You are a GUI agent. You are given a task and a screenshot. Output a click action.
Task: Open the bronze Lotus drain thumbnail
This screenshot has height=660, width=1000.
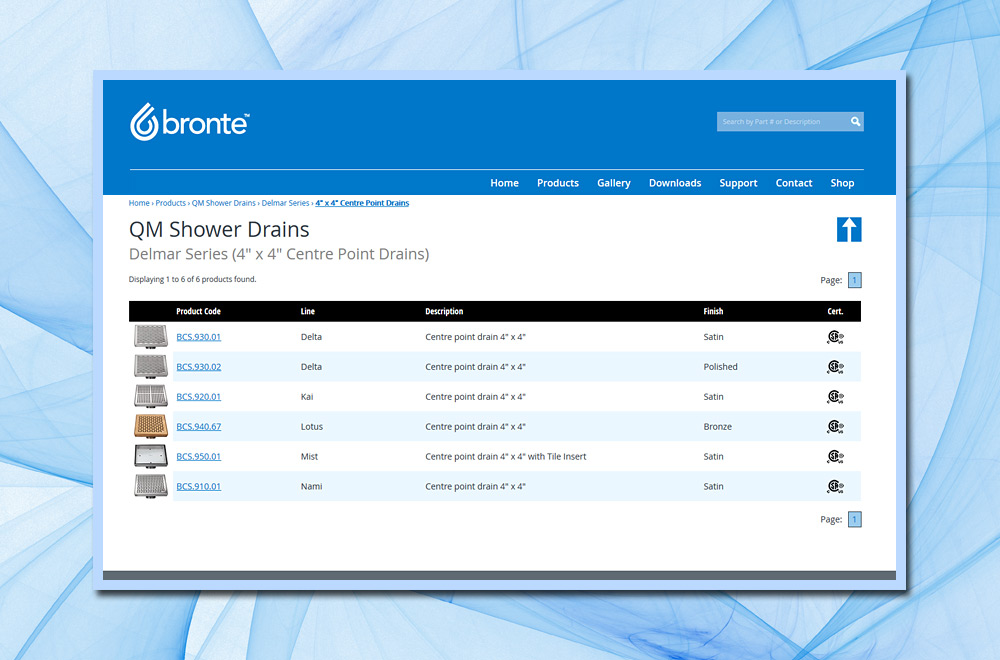point(151,426)
